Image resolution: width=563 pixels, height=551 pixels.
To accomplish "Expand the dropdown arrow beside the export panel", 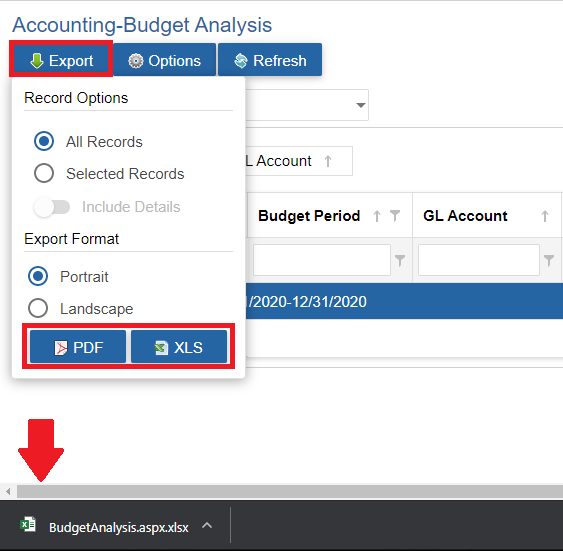I will click(360, 105).
